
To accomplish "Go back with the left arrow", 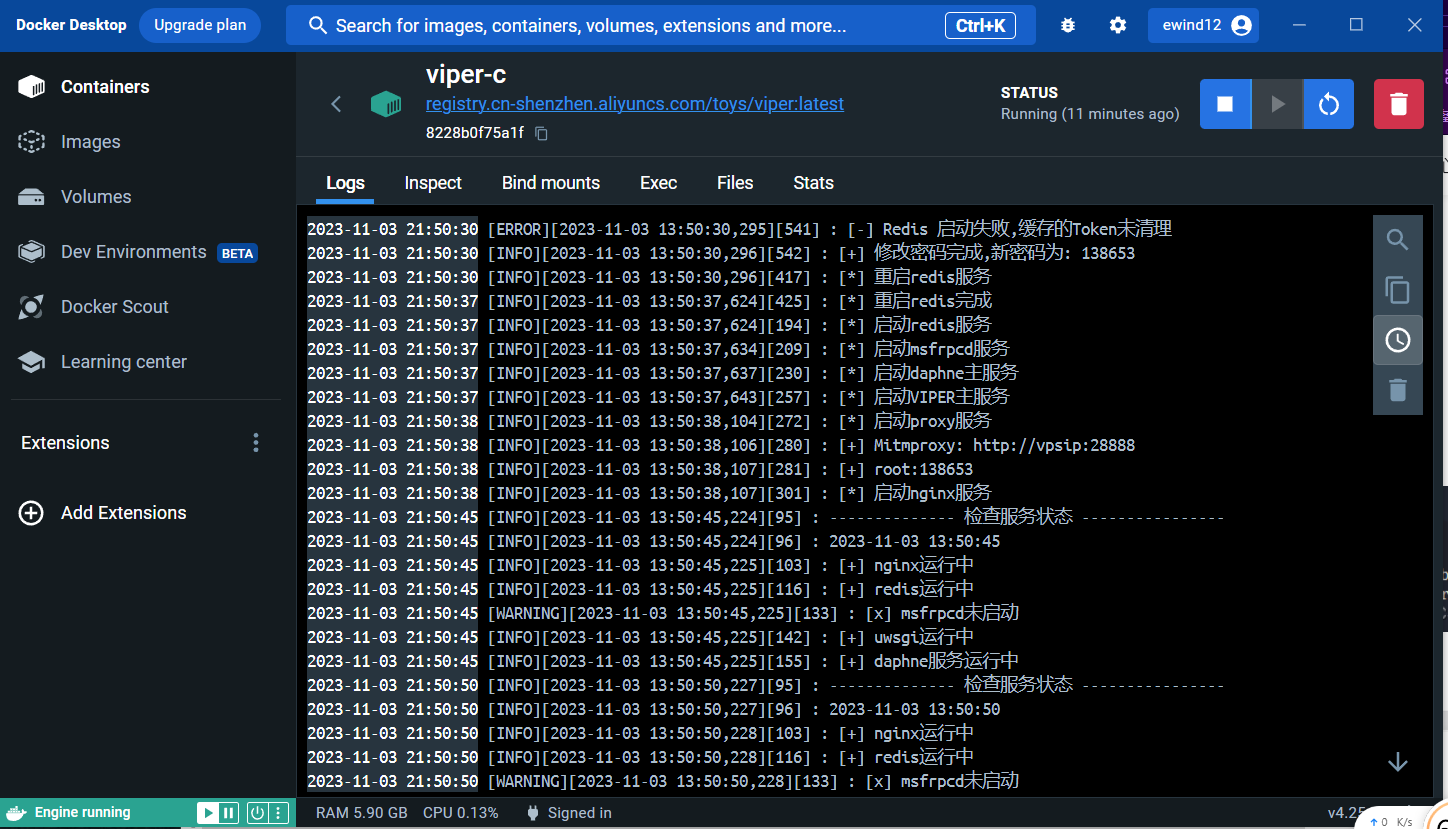I will click(x=336, y=104).
